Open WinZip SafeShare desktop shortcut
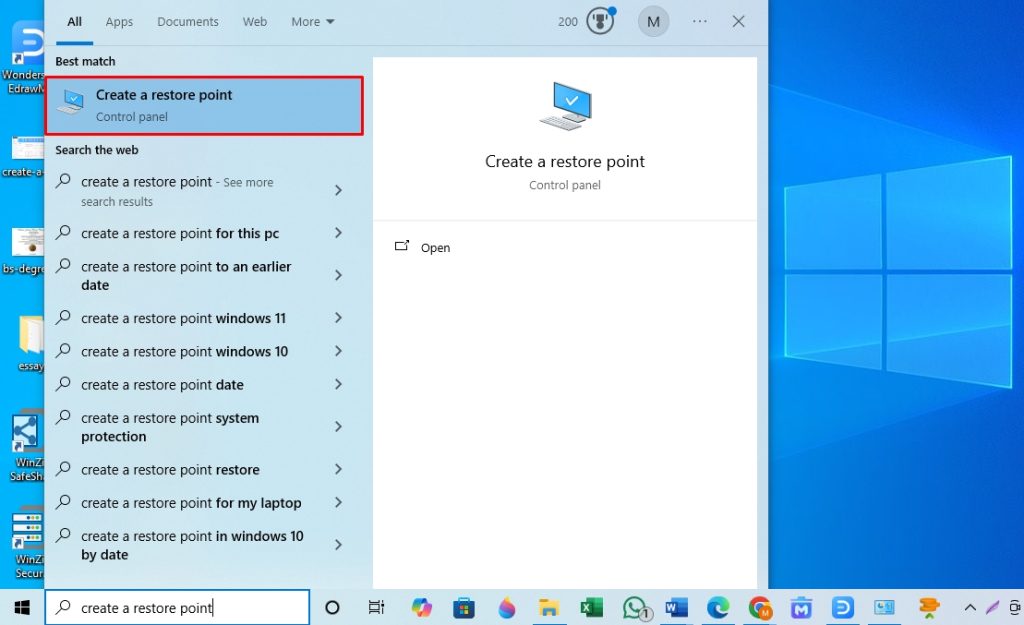The image size is (1024, 625). 27,446
